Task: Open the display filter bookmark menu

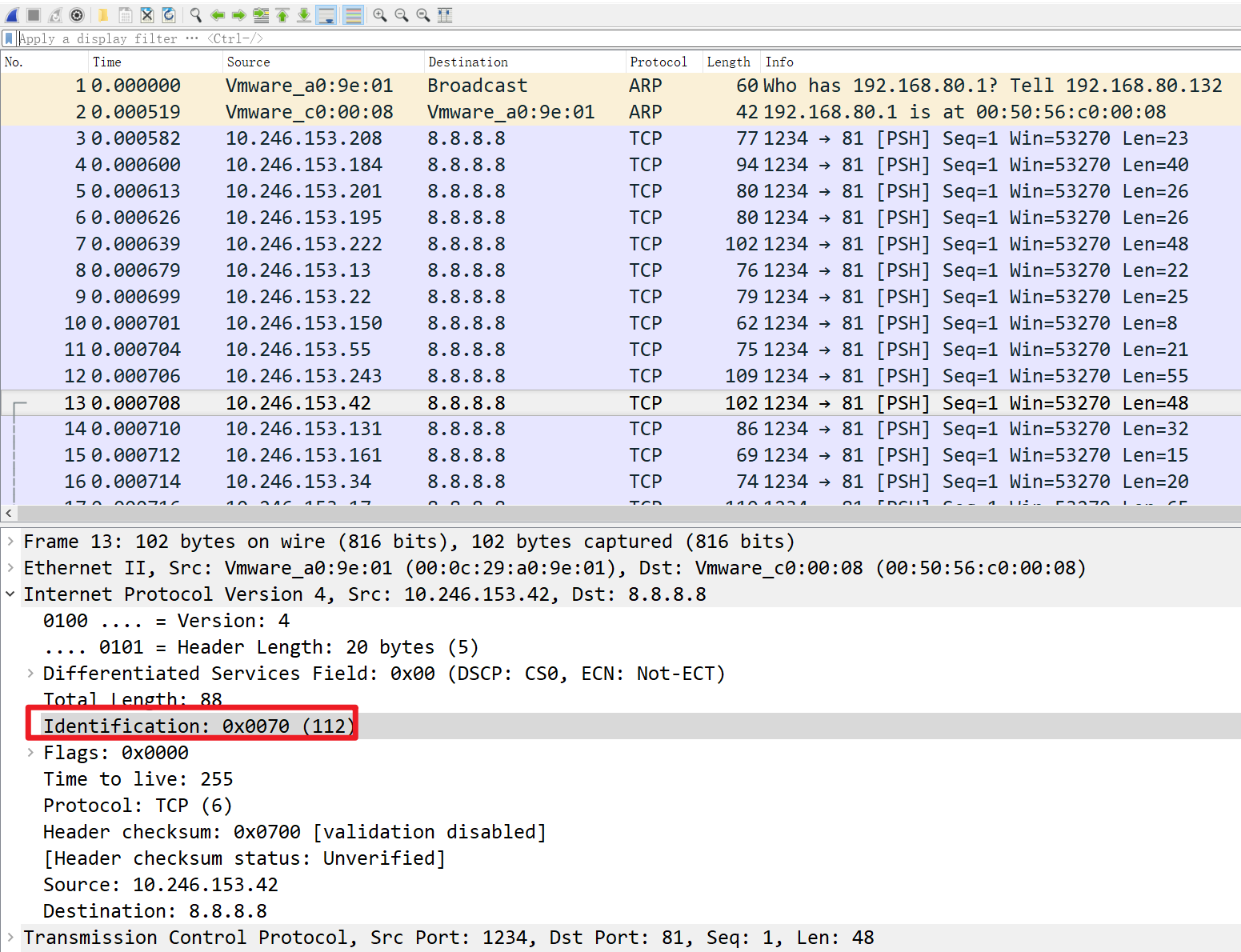Action: pos(9,38)
